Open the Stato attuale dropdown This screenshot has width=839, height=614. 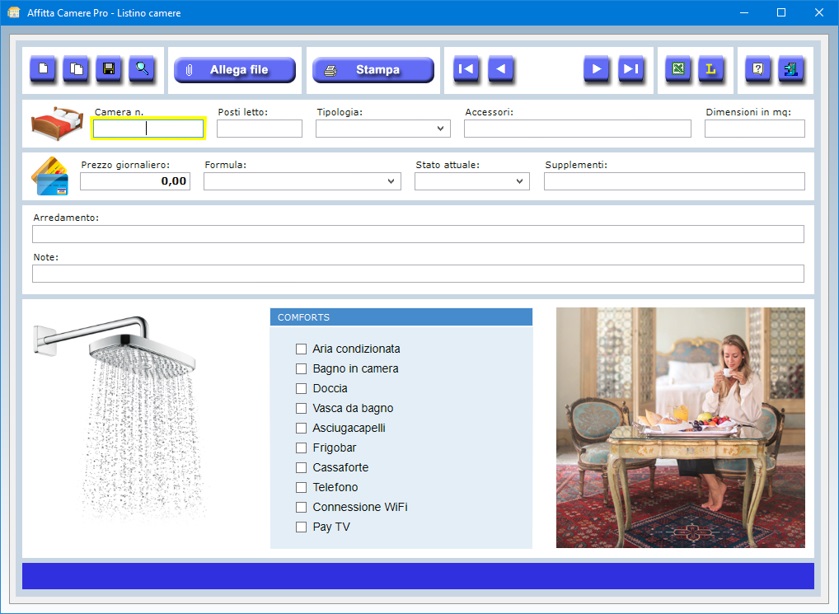click(x=472, y=181)
